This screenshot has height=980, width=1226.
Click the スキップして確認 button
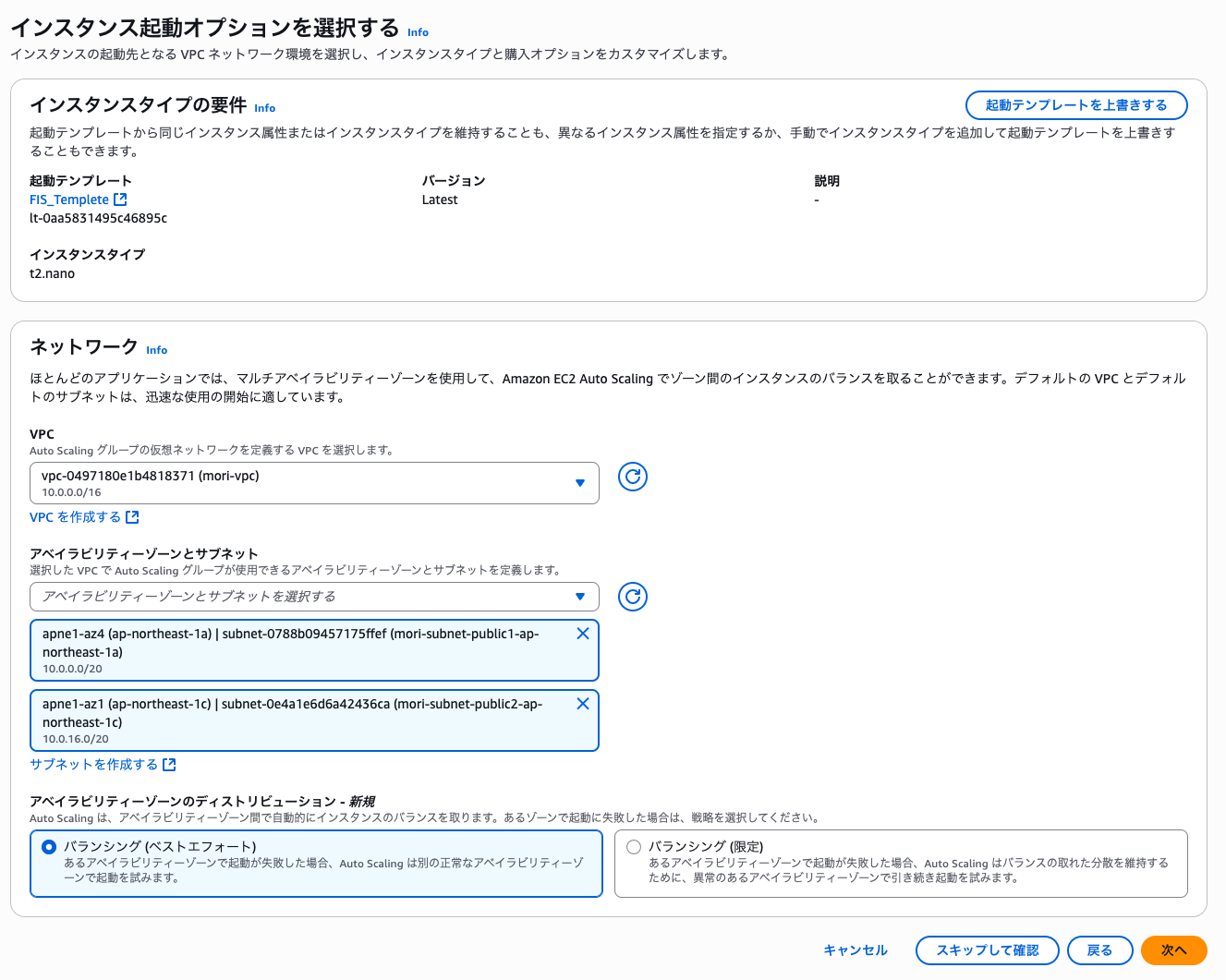coord(987,950)
